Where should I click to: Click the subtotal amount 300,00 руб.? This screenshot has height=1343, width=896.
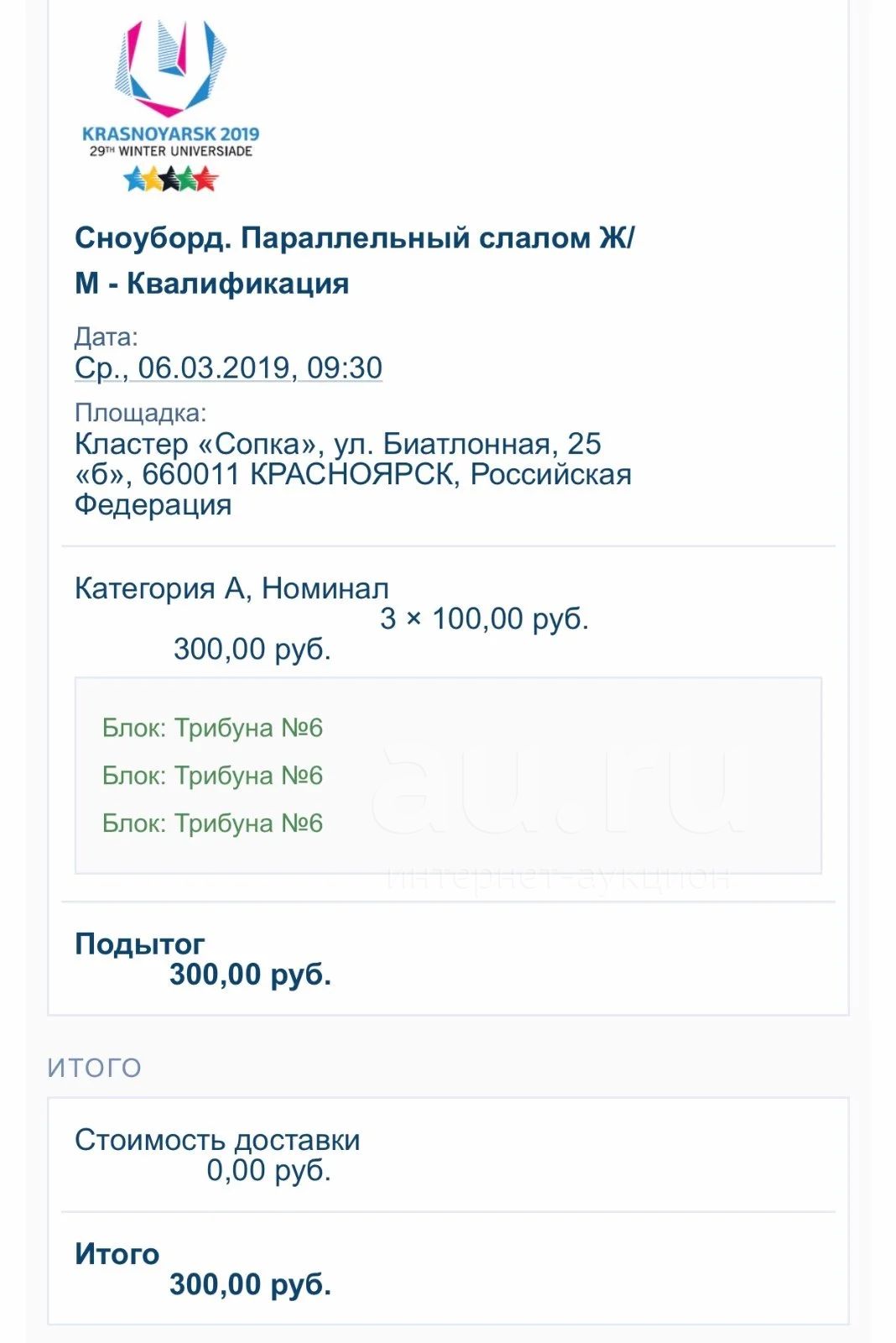click(x=250, y=975)
